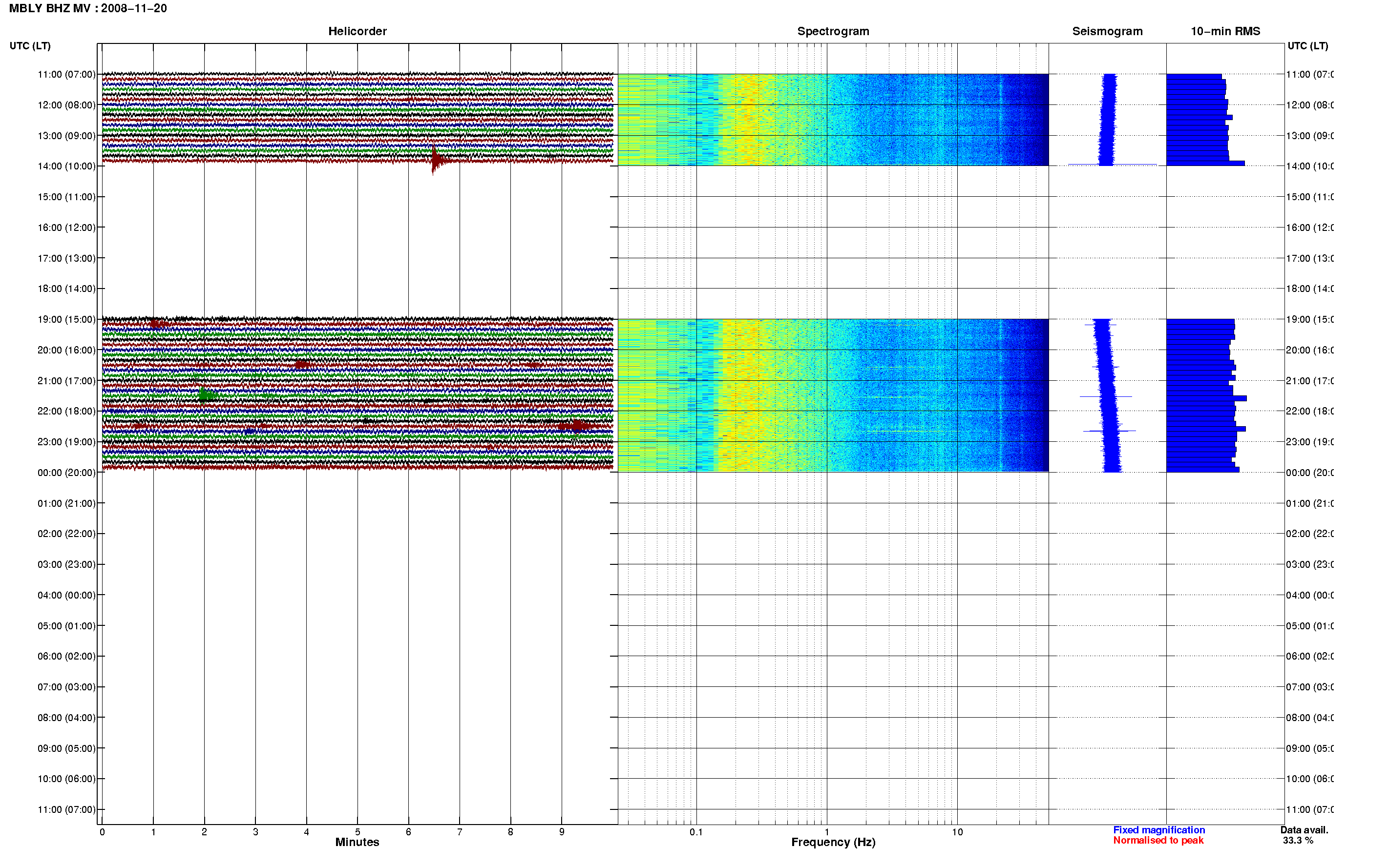1389x868 pixels.
Task: Click the 09:00 (05:00) left axis label
Action: point(66,748)
